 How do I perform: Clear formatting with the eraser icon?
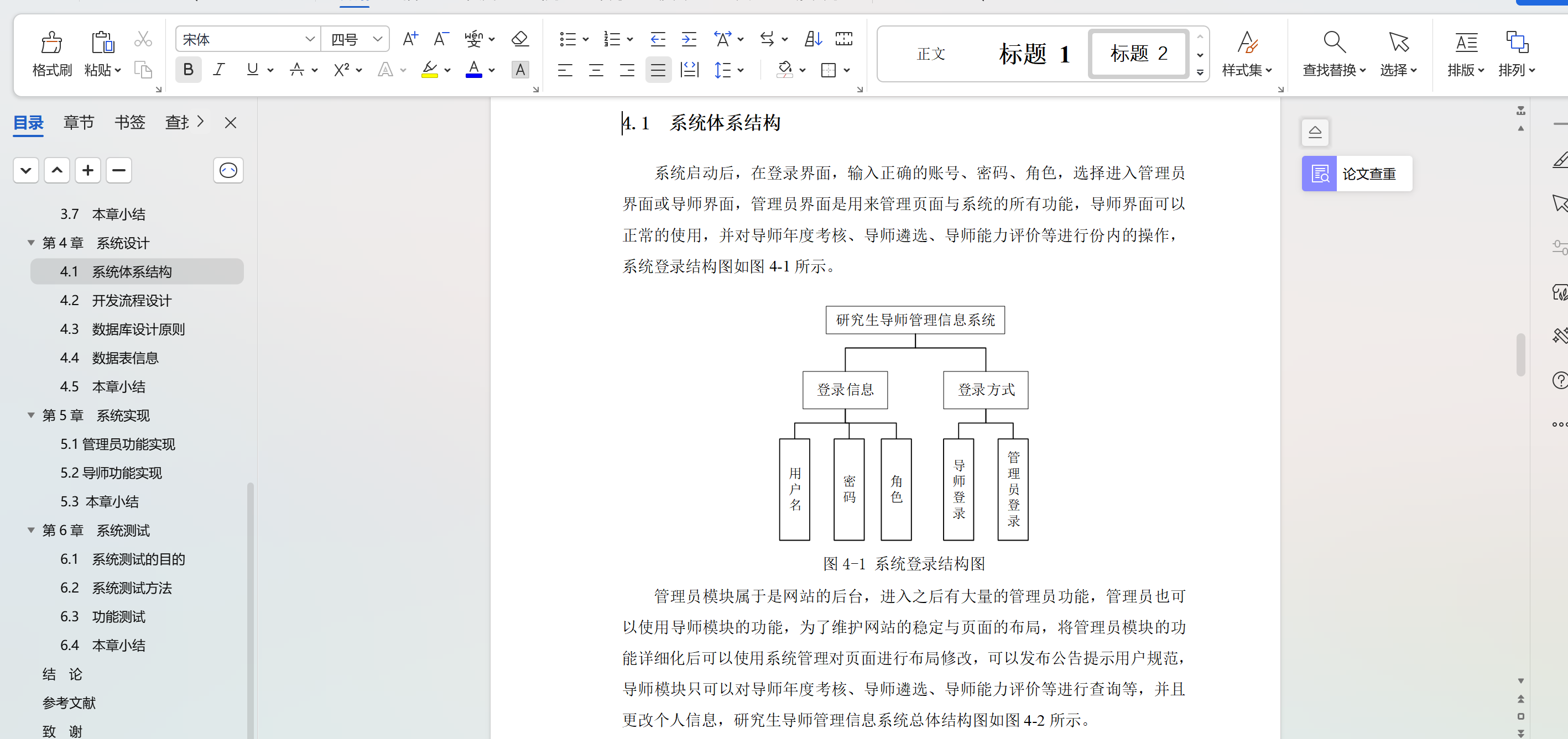520,39
